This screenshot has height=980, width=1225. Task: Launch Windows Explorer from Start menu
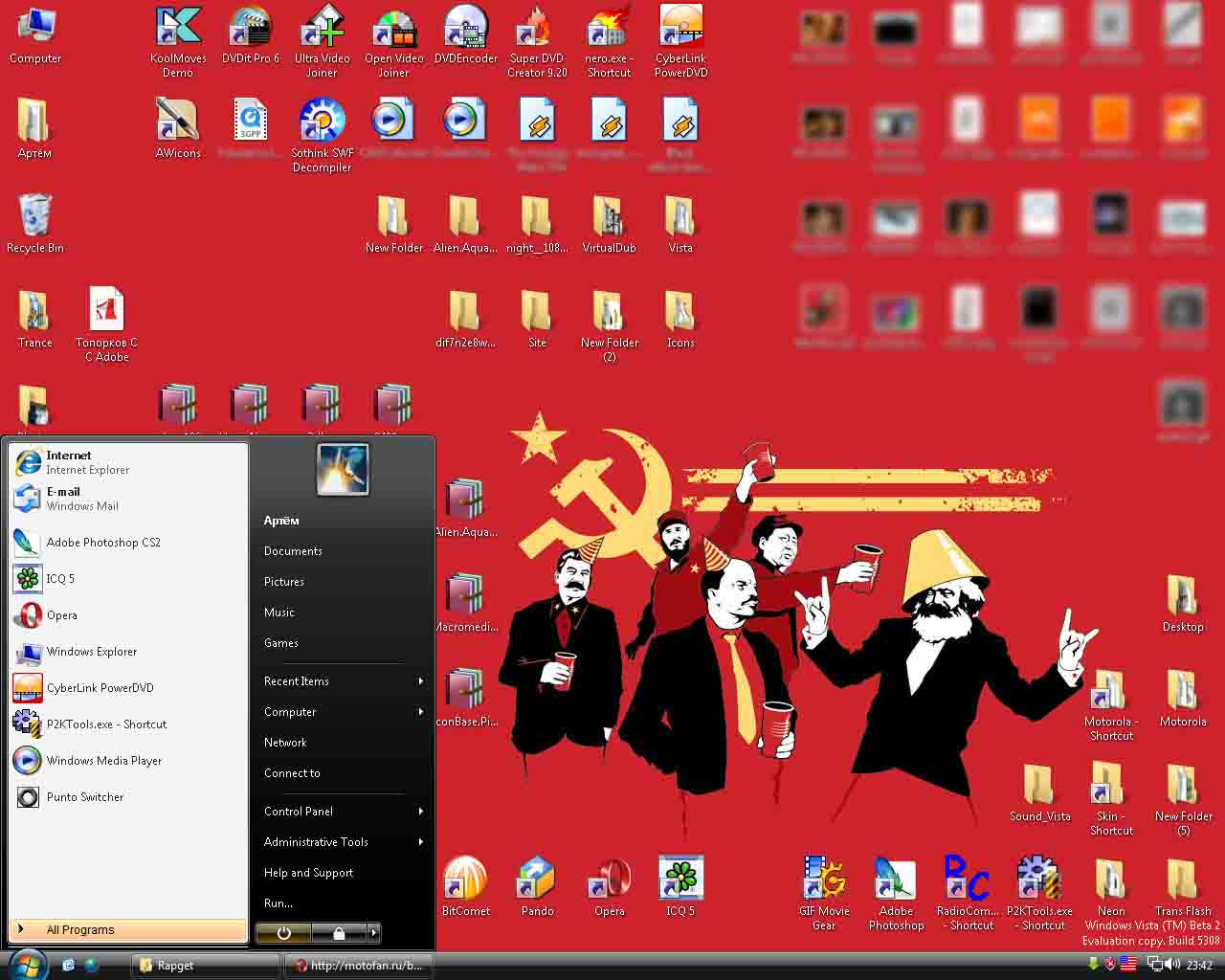pyautogui.click(x=128, y=652)
